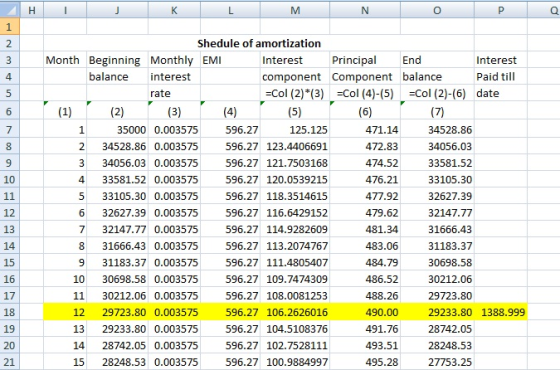The width and height of the screenshot is (560, 370).
Task: Click the 'End' header cell
Action: [x=437, y=60]
